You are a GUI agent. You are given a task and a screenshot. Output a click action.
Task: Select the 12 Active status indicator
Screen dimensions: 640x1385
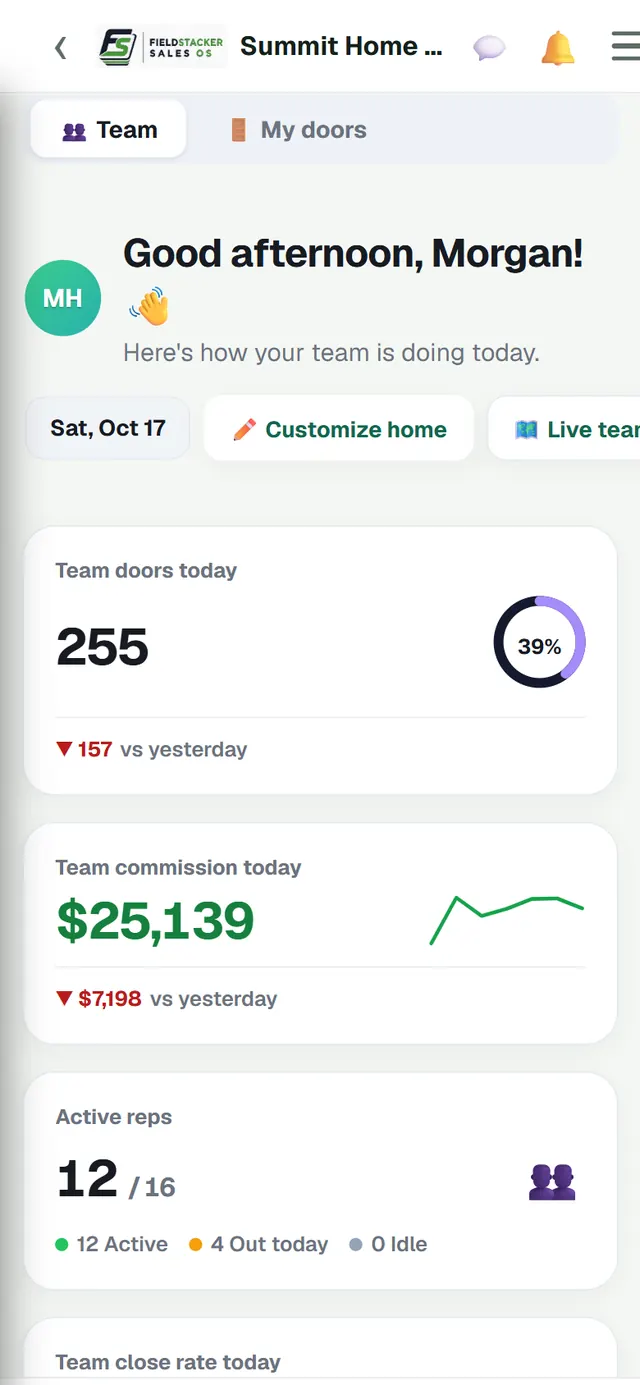[x=111, y=1244]
